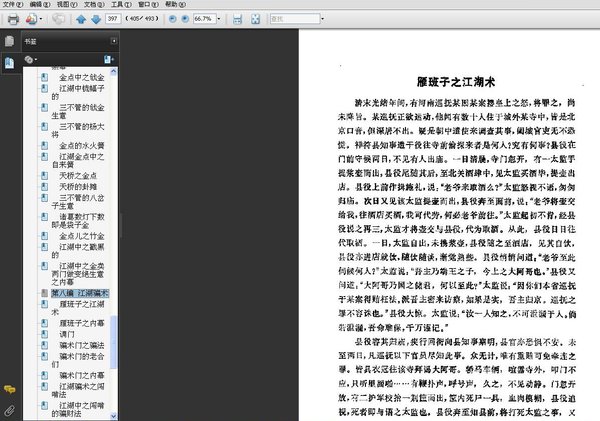Click the zoom percentage field 66.7%
Screen dimensions: 600x421
204,18
